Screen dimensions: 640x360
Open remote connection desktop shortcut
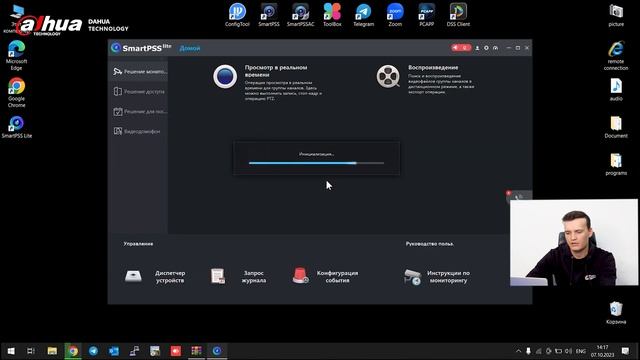pos(616,56)
